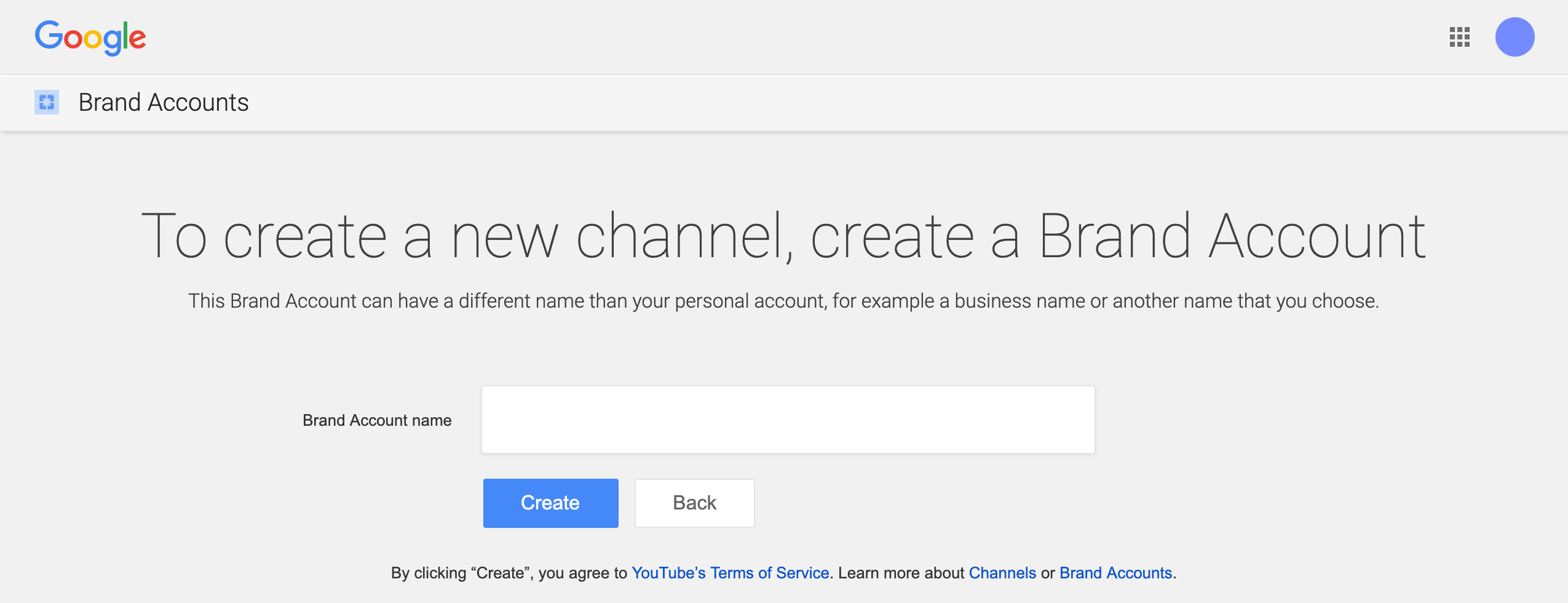Click the Back button
Viewport: 1568px width, 603px height.
click(x=694, y=503)
